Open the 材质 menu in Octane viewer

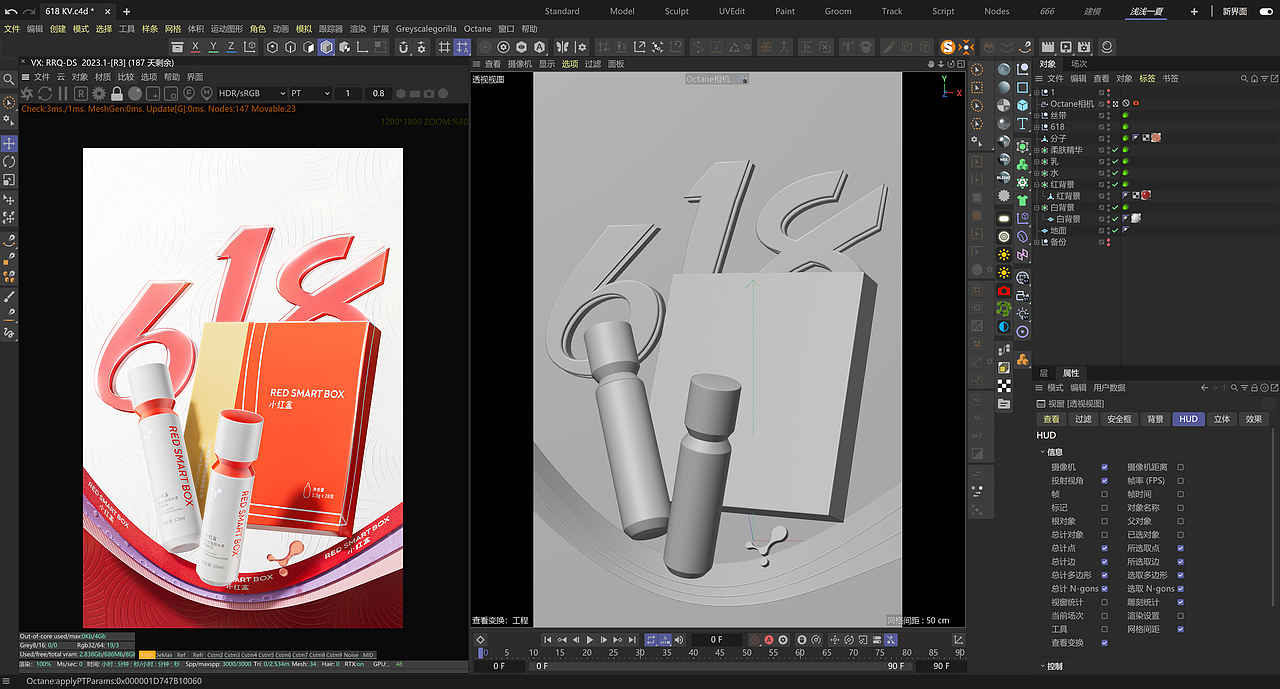[x=103, y=77]
